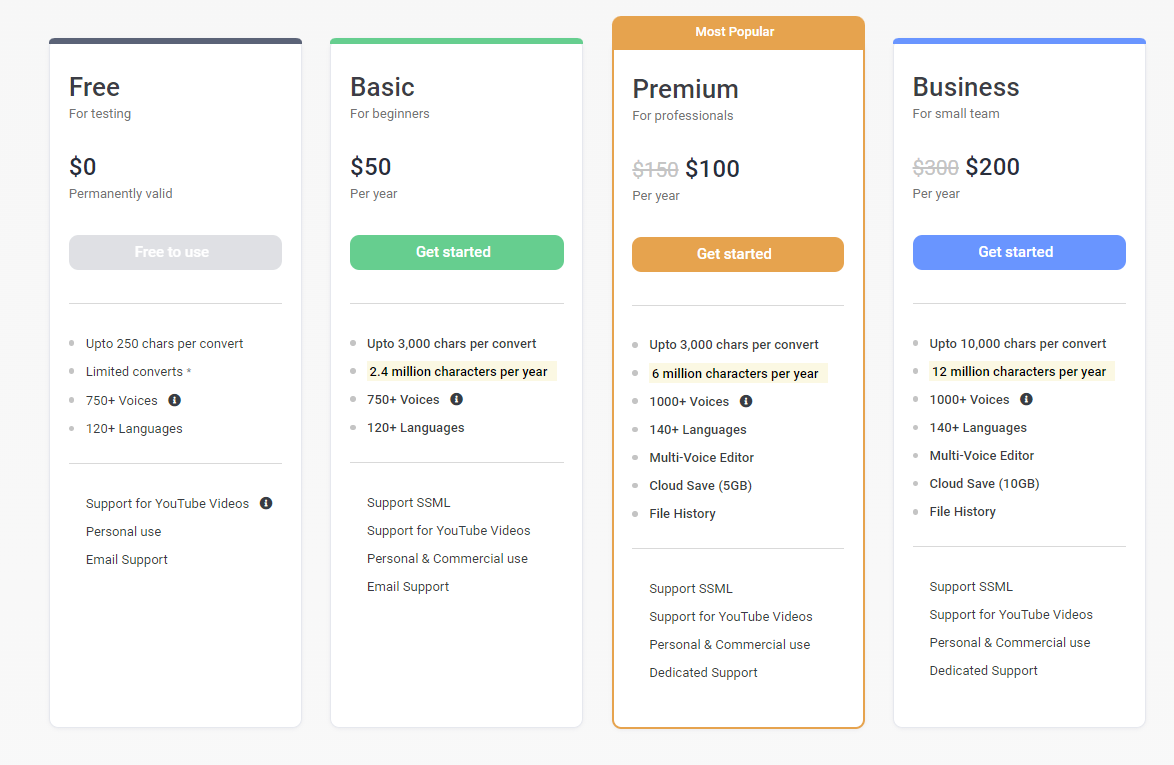Click info icon beside Free plan 750+ Voices
The height and width of the screenshot is (765, 1174).
[174, 400]
